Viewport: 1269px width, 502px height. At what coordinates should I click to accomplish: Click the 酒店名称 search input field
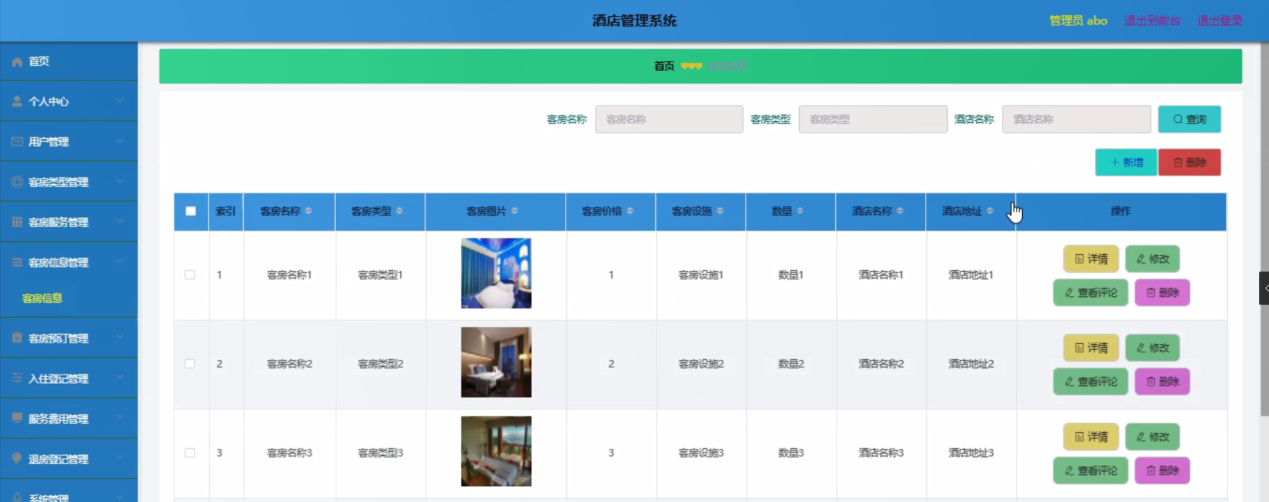[1076, 119]
